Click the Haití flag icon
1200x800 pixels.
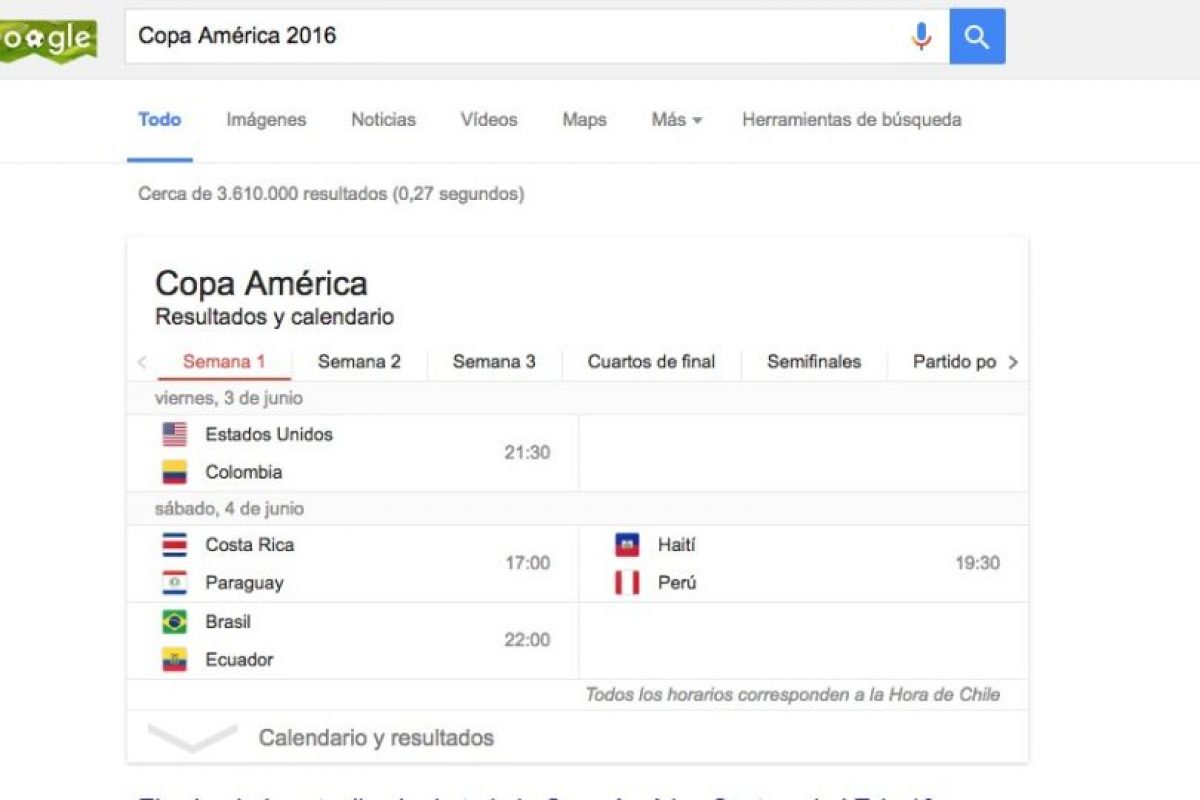[627, 545]
